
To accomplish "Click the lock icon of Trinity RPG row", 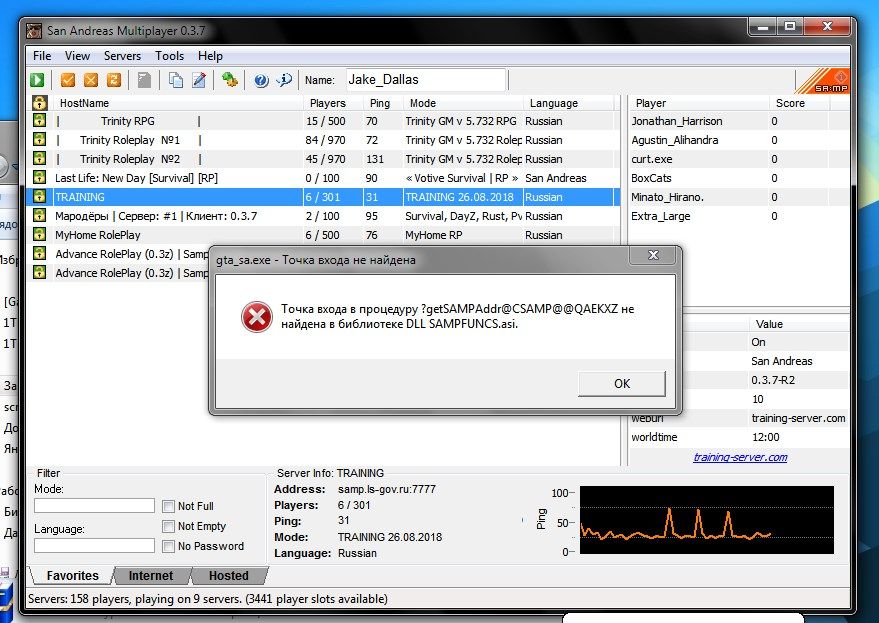I will 39,121.
